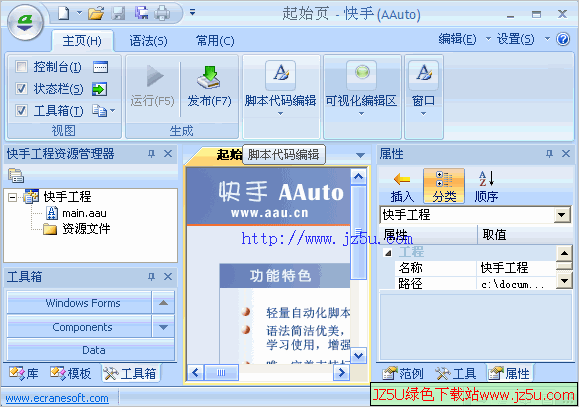
Task: Click the 名称 value cell 快手工程
Action: pos(515,268)
